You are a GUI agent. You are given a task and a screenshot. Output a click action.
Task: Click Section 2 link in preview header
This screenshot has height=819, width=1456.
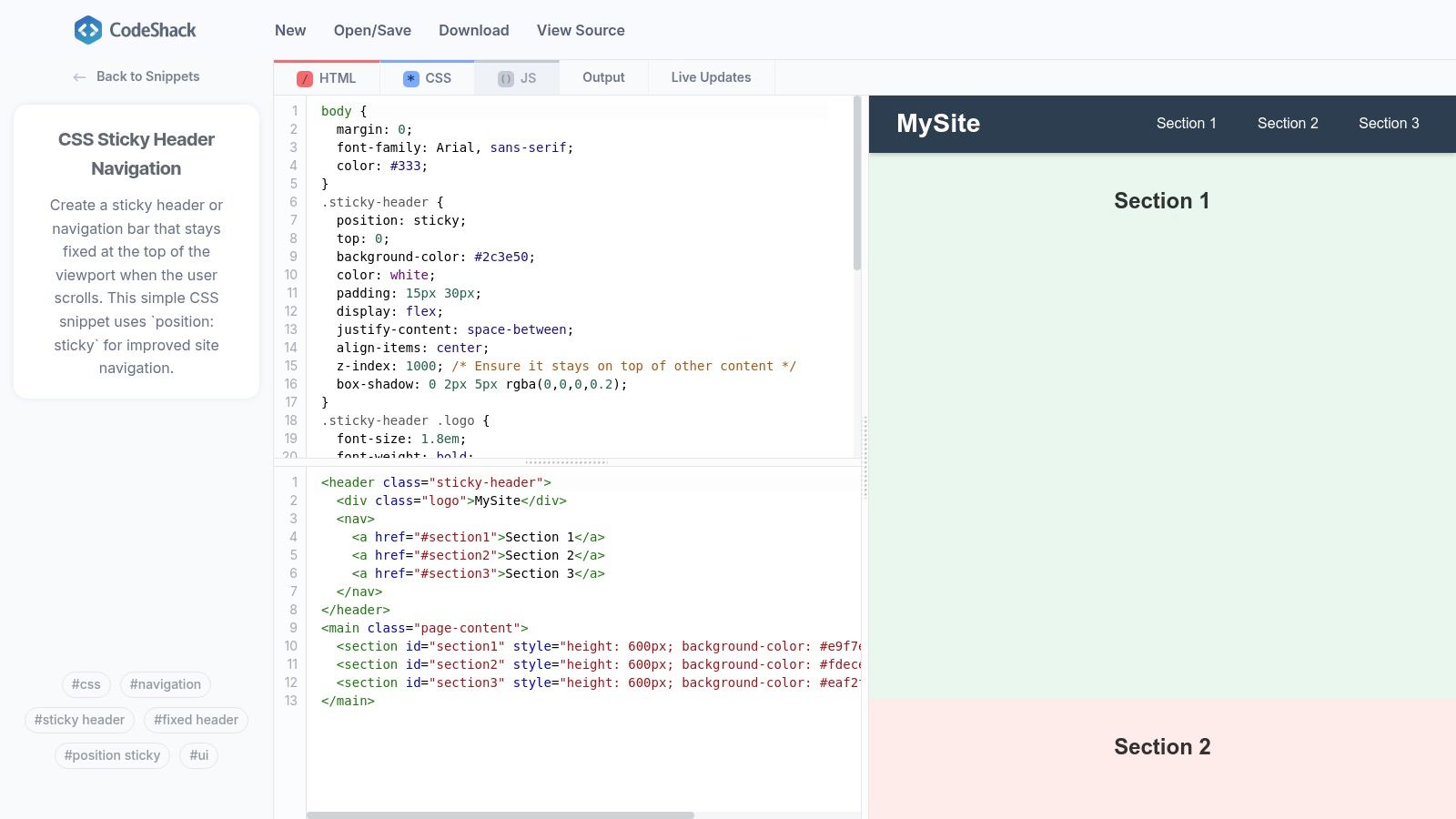tap(1288, 124)
